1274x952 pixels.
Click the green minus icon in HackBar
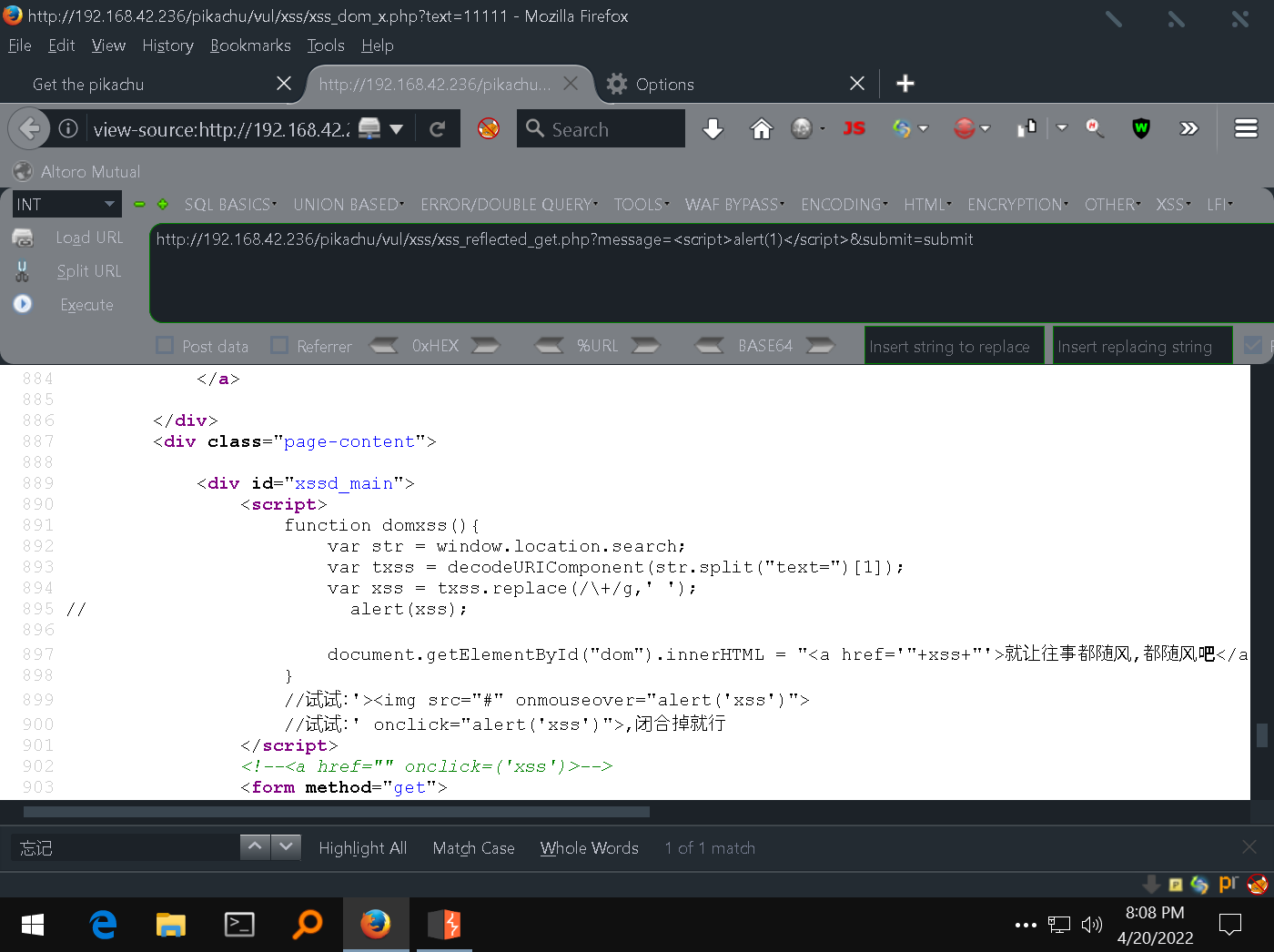click(x=139, y=204)
